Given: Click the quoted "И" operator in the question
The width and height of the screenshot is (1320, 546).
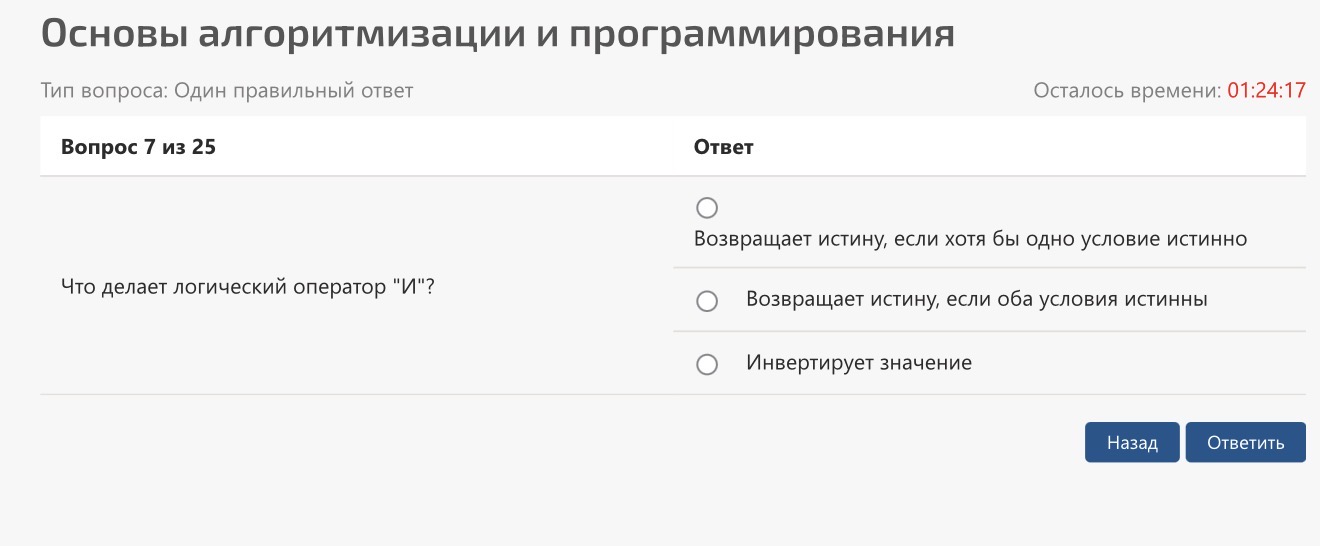Looking at the screenshot, I should [x=412, y=287].
